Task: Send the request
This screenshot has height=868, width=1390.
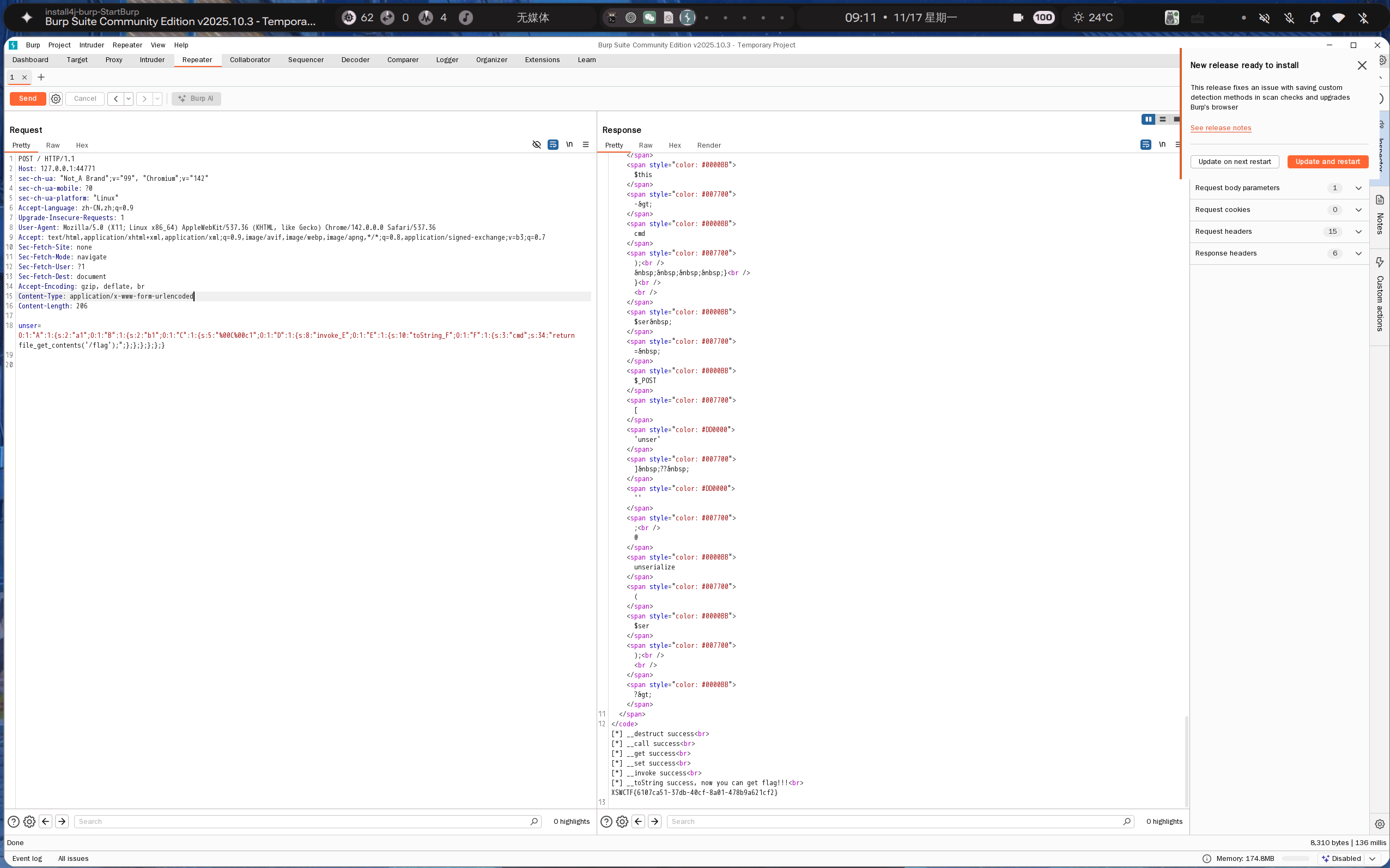Action: 28,99
